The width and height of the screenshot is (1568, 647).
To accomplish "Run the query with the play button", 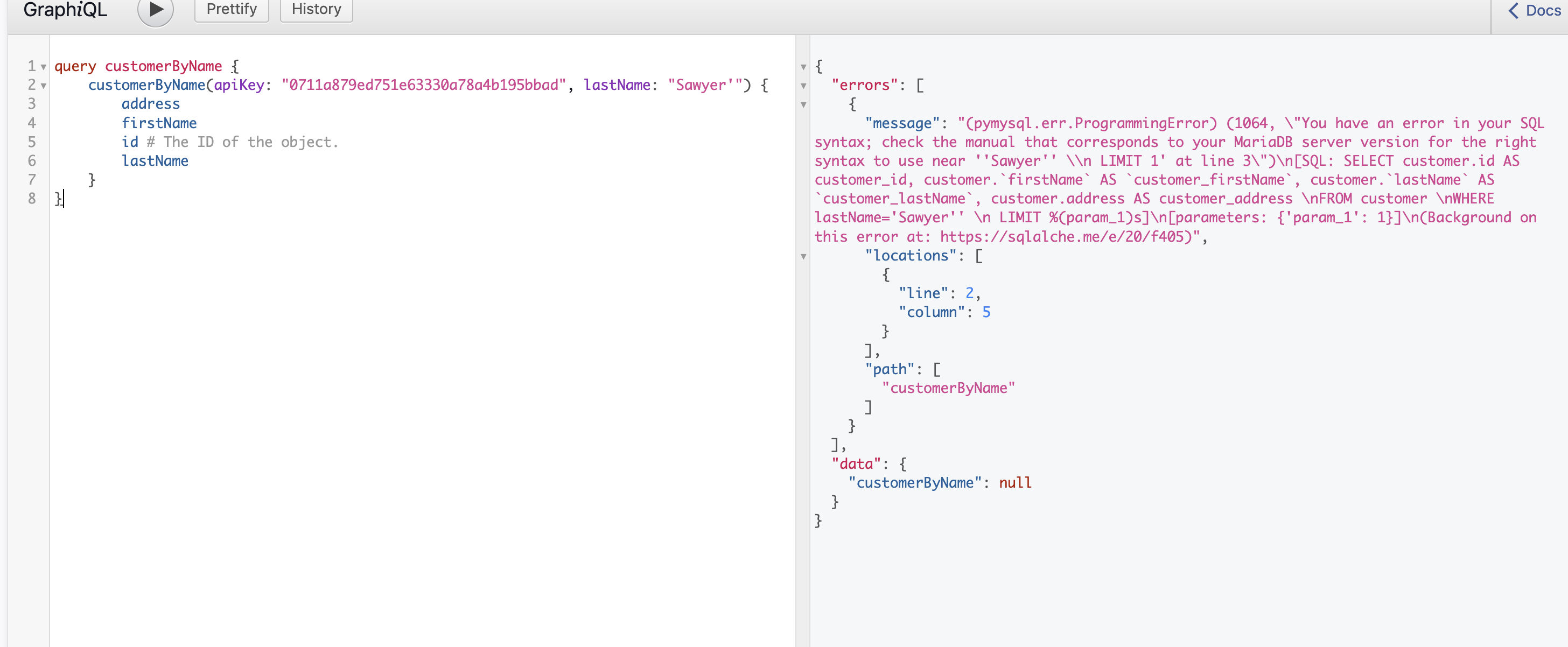I will coord(155,9).
